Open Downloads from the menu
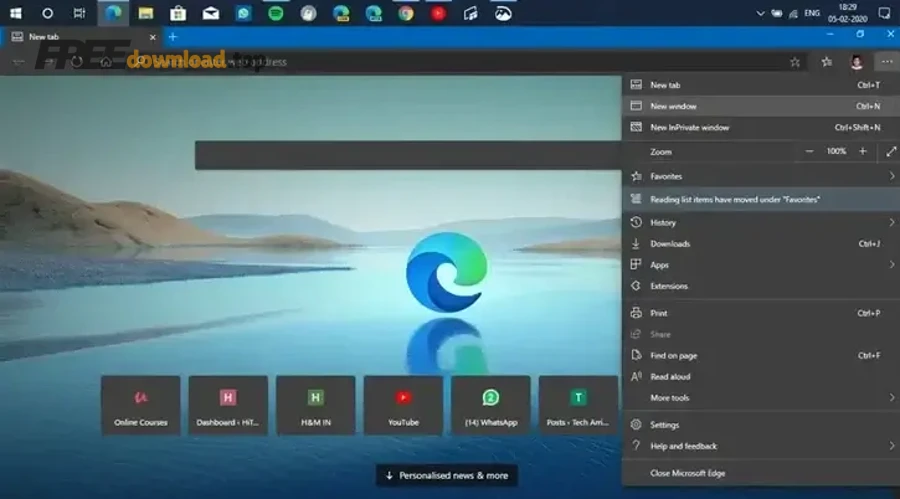Screen dimensions: 900x499 (x=761, y=243)
